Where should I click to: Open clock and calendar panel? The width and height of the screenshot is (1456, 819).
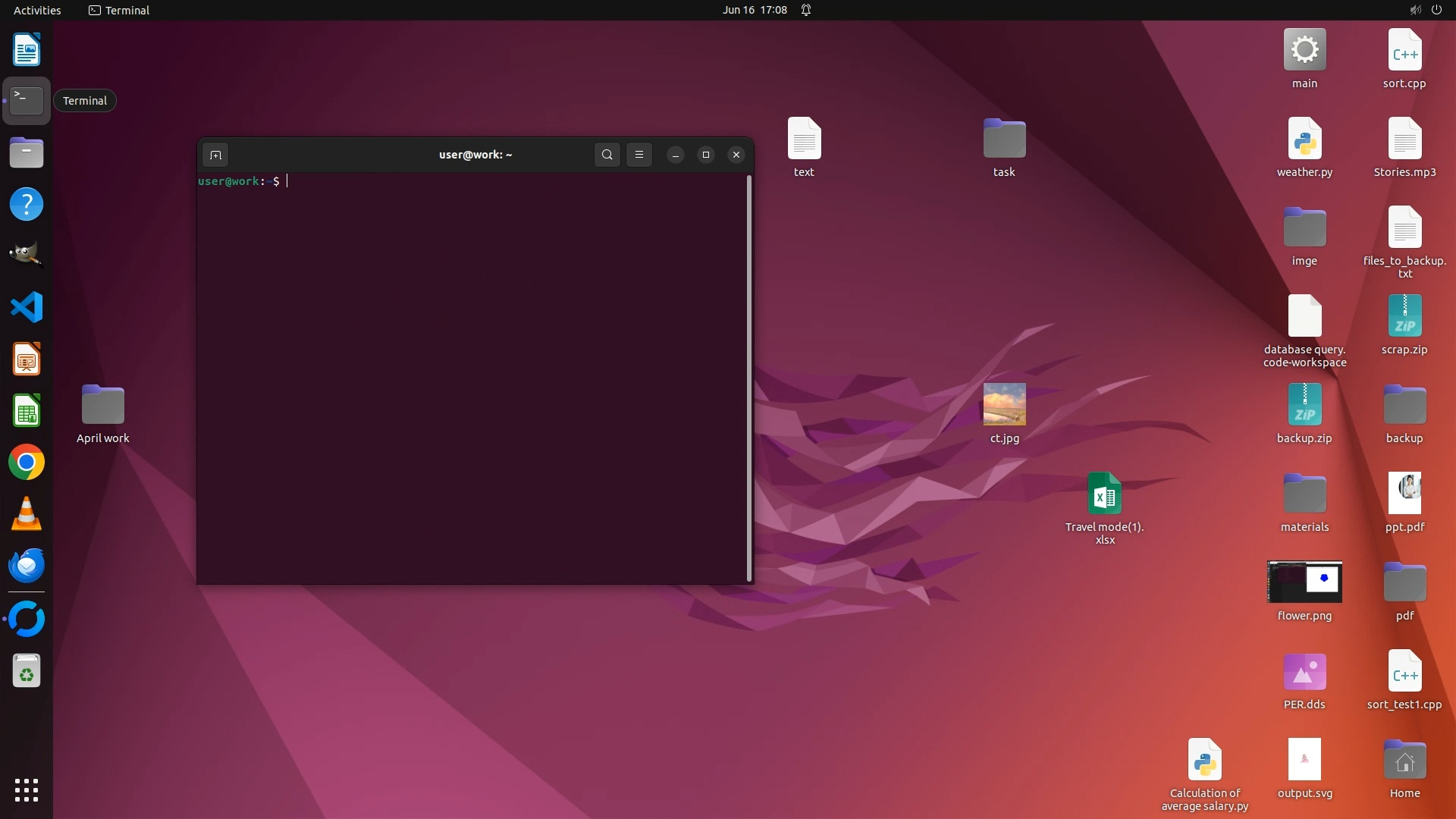(x=754, y=10)
